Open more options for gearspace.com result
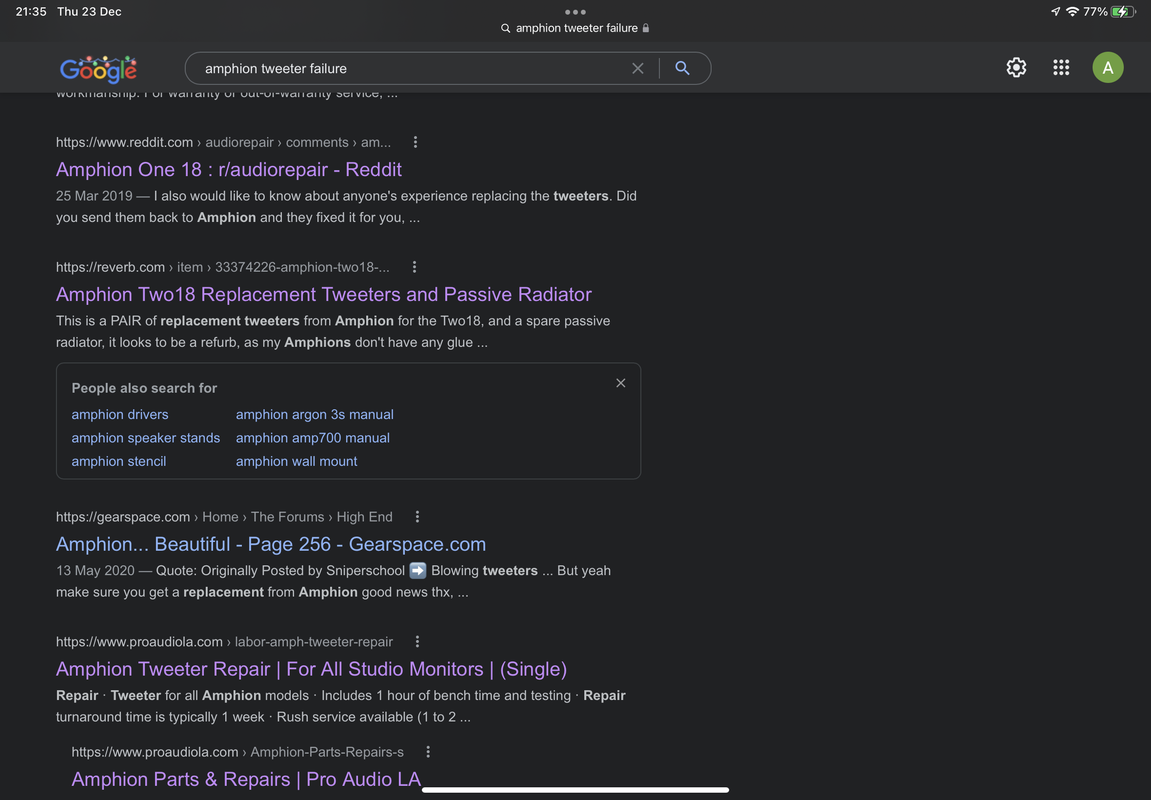This screenshot has height=800, width=1151. (x=417, y=517)
